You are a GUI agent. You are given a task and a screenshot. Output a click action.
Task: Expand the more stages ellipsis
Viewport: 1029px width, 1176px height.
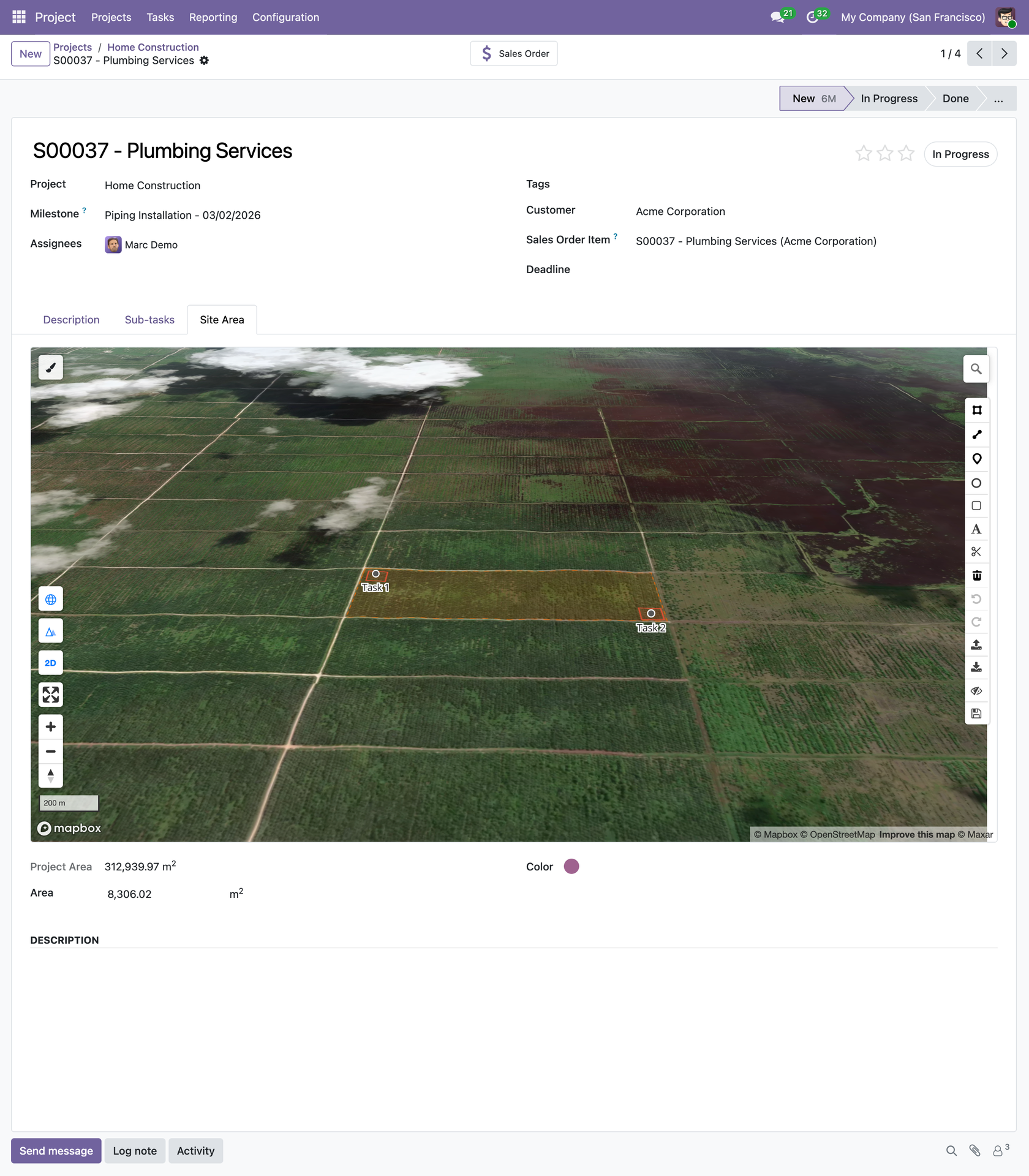click(x=998, y=99)
